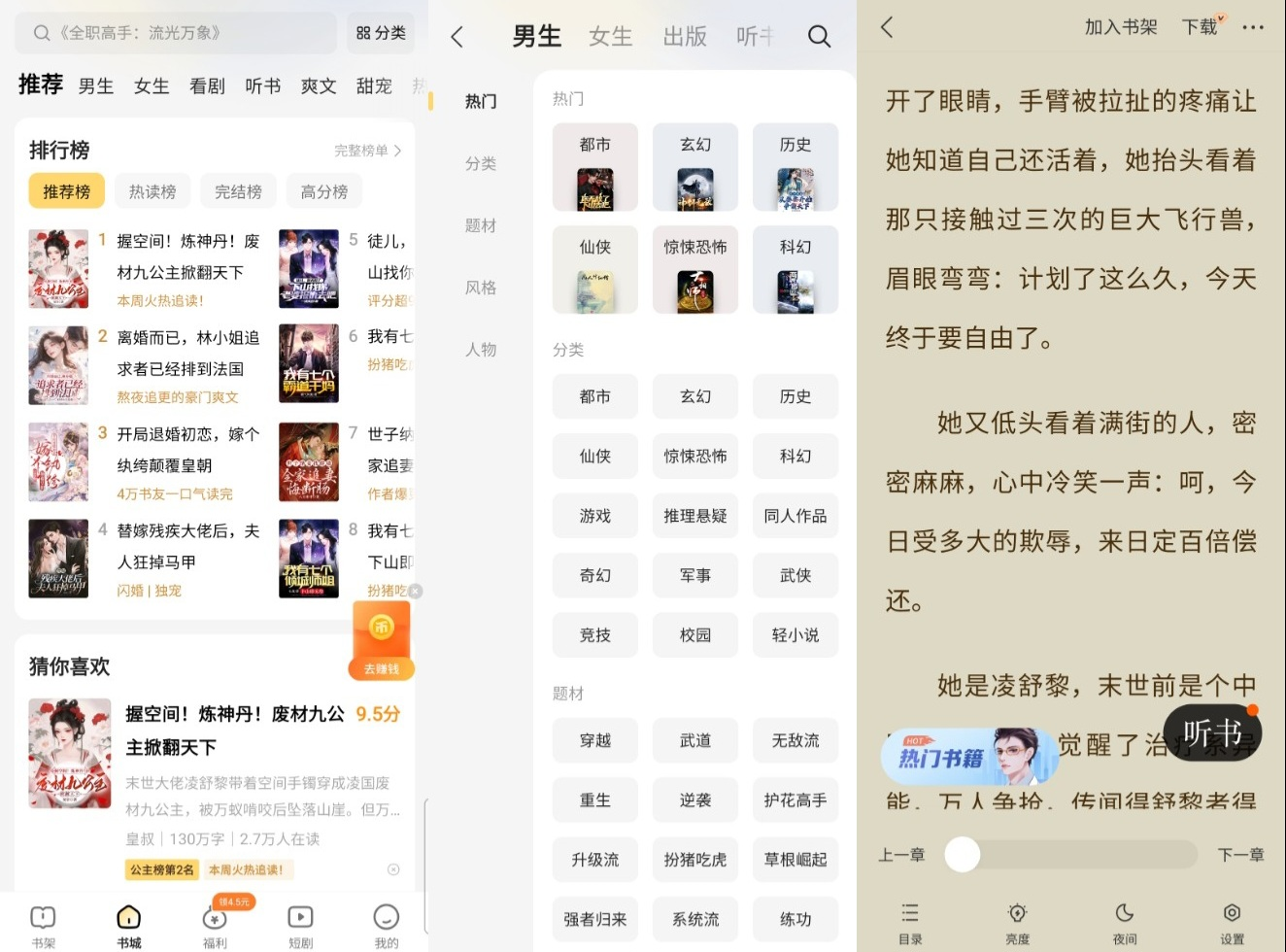Image resolution: width=1286 pixels, height=952 pixels.
Task: Switch to 男生 tab on home top bar
Action: click(95, 85)
